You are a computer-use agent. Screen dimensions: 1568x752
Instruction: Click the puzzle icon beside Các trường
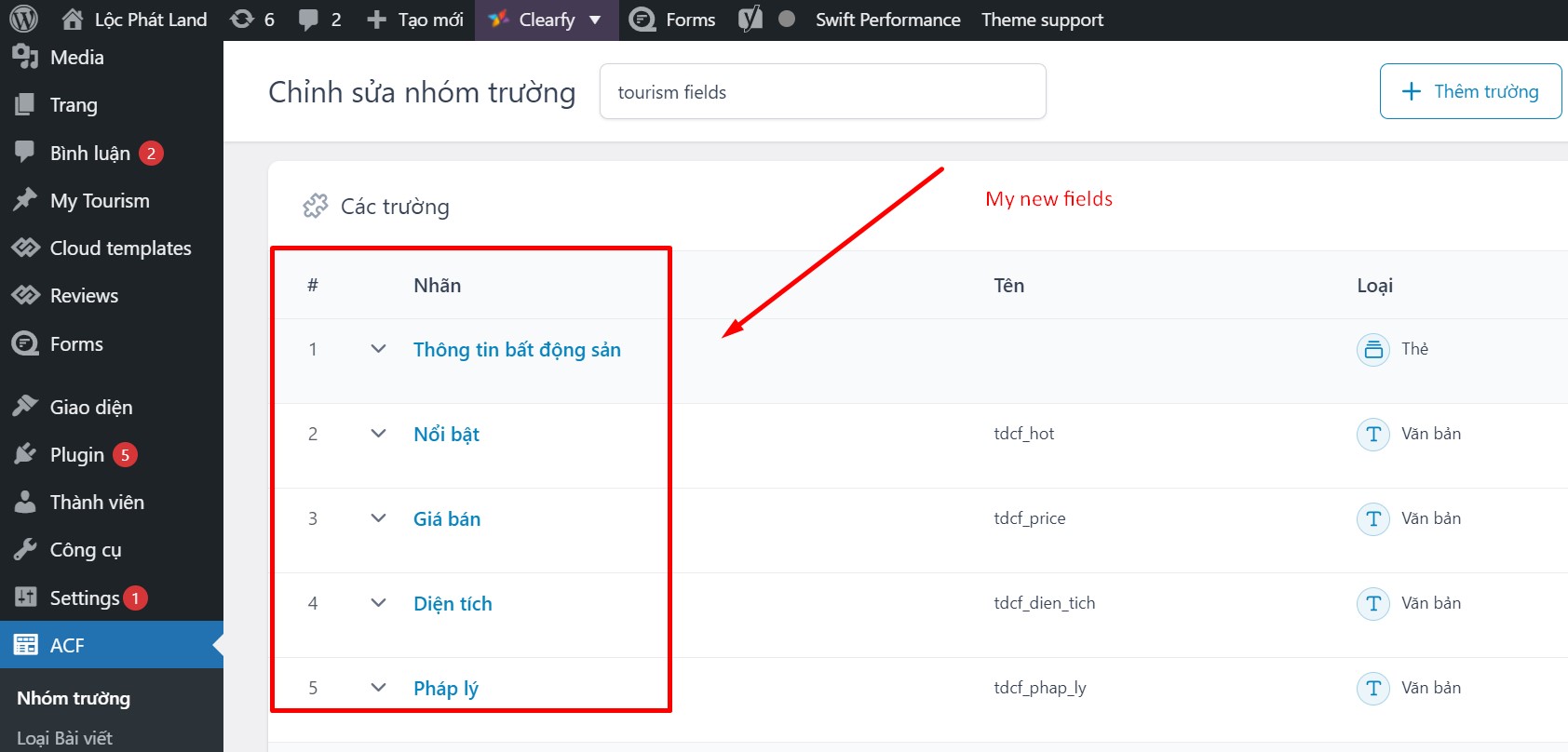click(316, 206)
